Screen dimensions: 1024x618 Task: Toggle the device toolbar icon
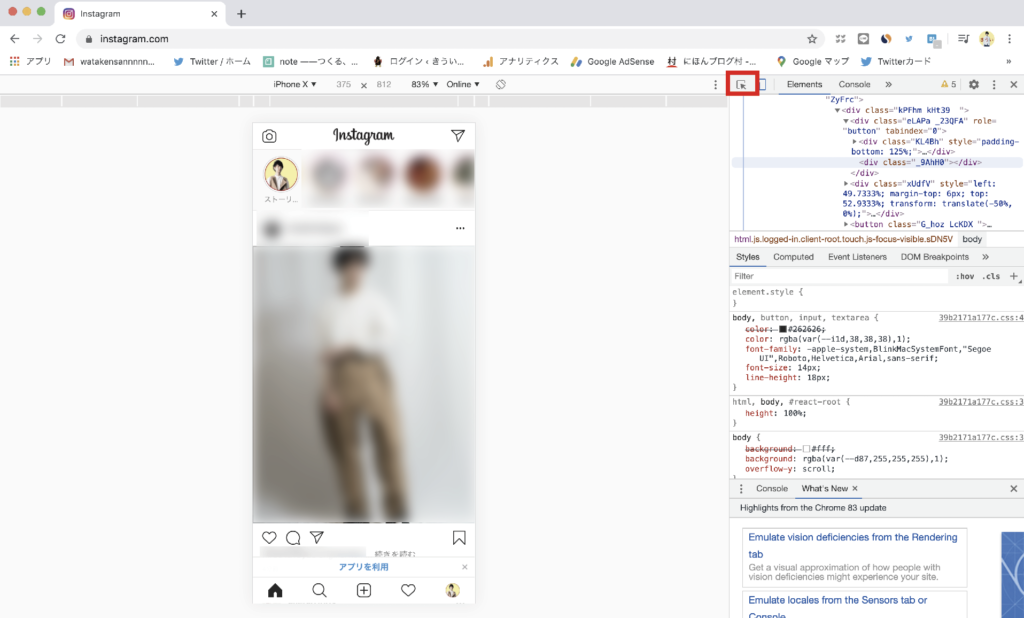point(761,84)
